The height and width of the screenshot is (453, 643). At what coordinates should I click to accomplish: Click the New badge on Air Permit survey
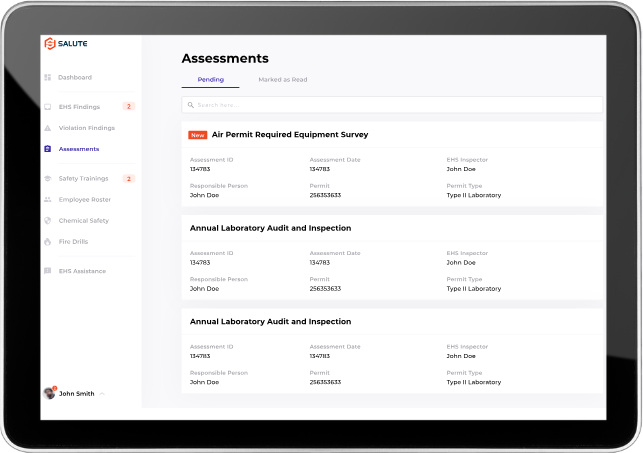point(198,135)
